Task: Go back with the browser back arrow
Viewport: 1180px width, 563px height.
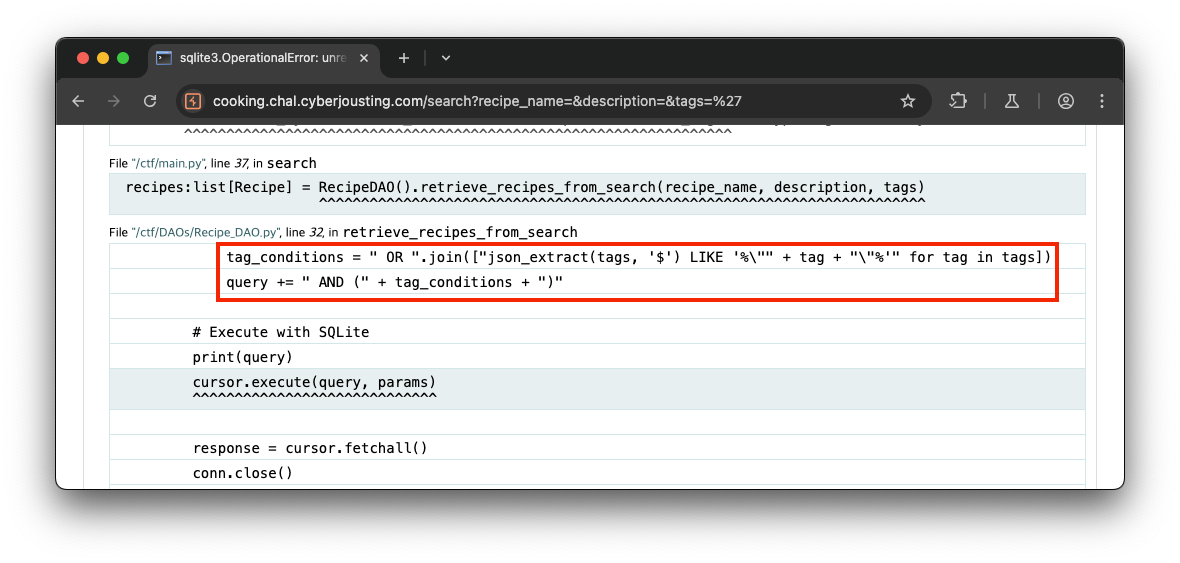Action: (x=78, y=101)
